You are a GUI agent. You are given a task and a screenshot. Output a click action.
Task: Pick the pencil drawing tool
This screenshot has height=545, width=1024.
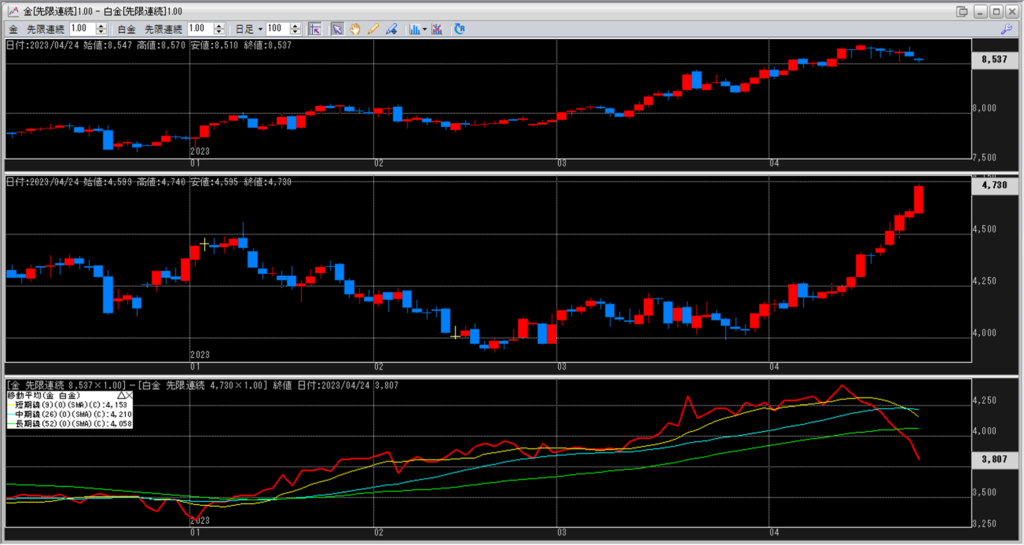pyautogui.click(x=373, y=29)
